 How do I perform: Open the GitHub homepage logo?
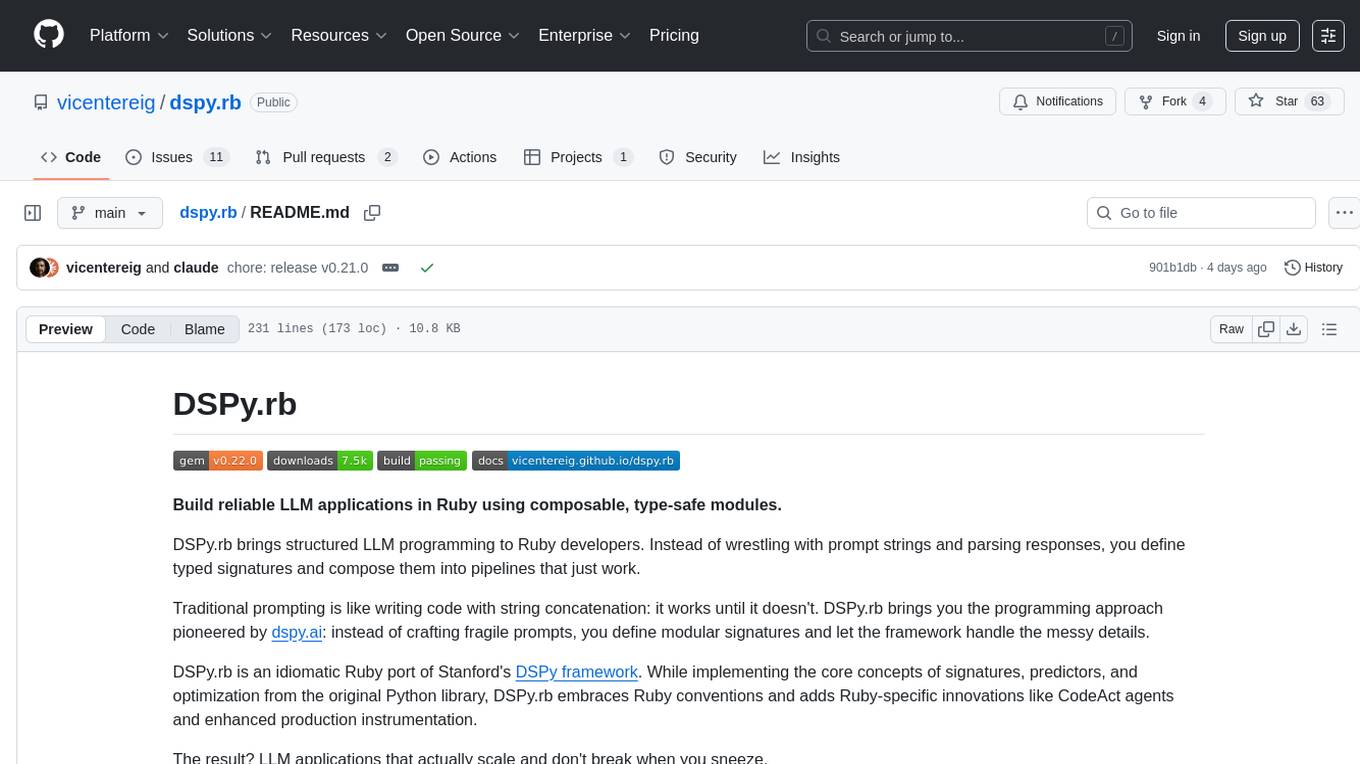point(49,35)
